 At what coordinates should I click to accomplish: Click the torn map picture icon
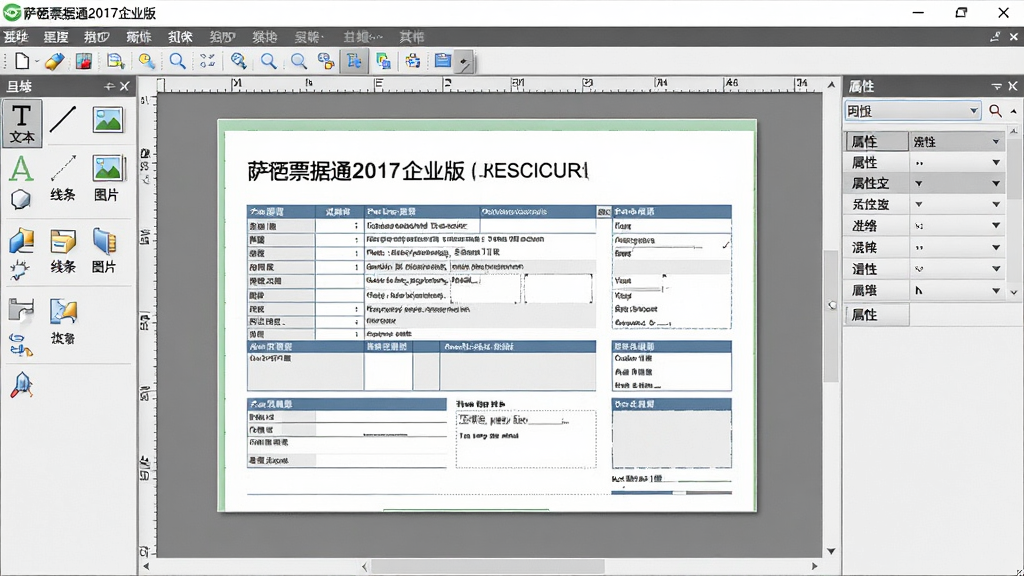click(x=63, y=312)
